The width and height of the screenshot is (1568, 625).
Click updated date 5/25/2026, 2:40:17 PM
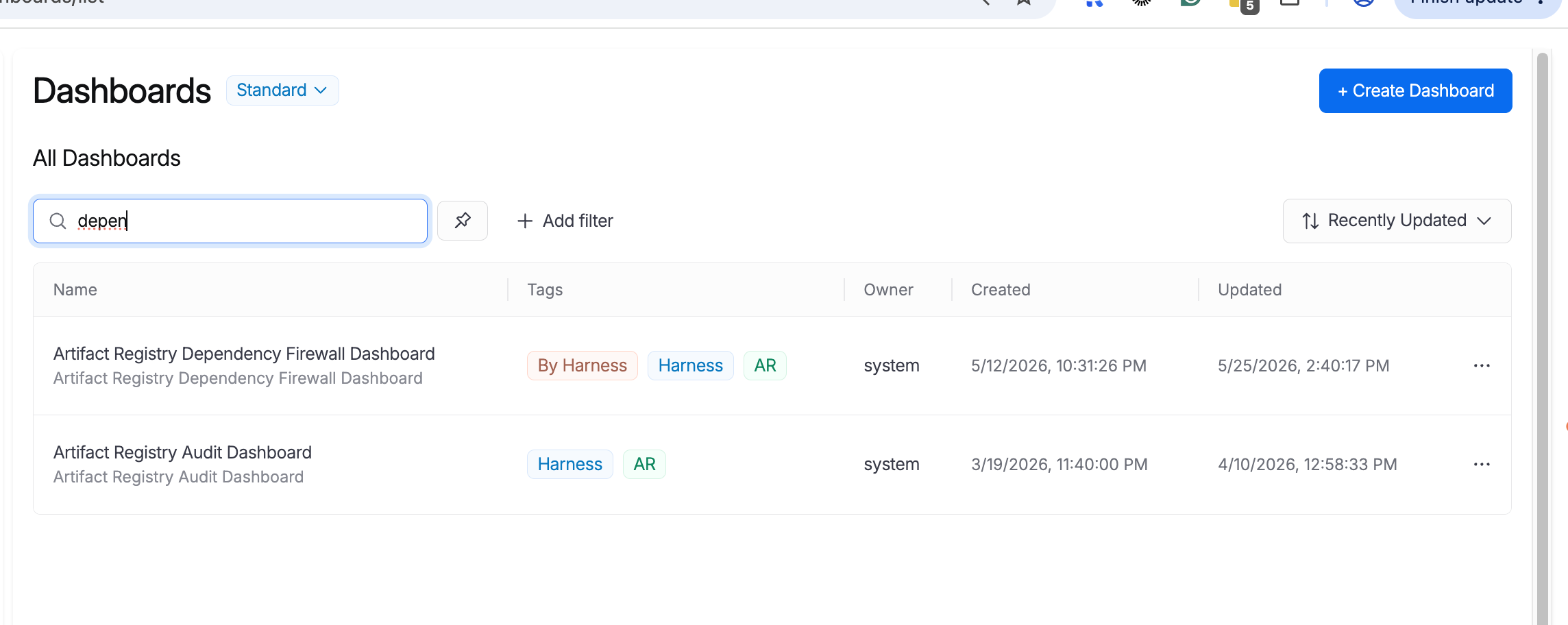point(1303,365)
